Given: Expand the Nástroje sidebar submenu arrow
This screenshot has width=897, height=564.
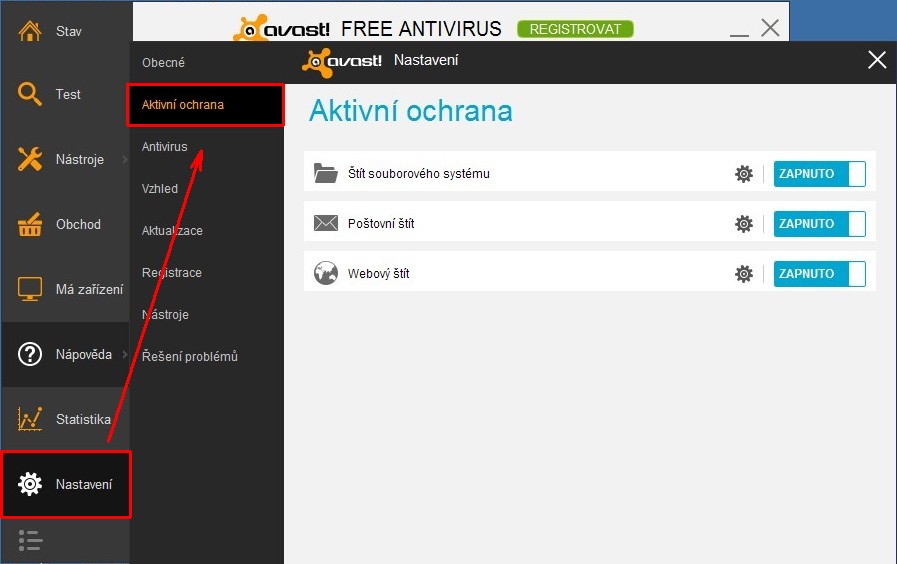Looking at the screenshot, I should tap(125, 159).
